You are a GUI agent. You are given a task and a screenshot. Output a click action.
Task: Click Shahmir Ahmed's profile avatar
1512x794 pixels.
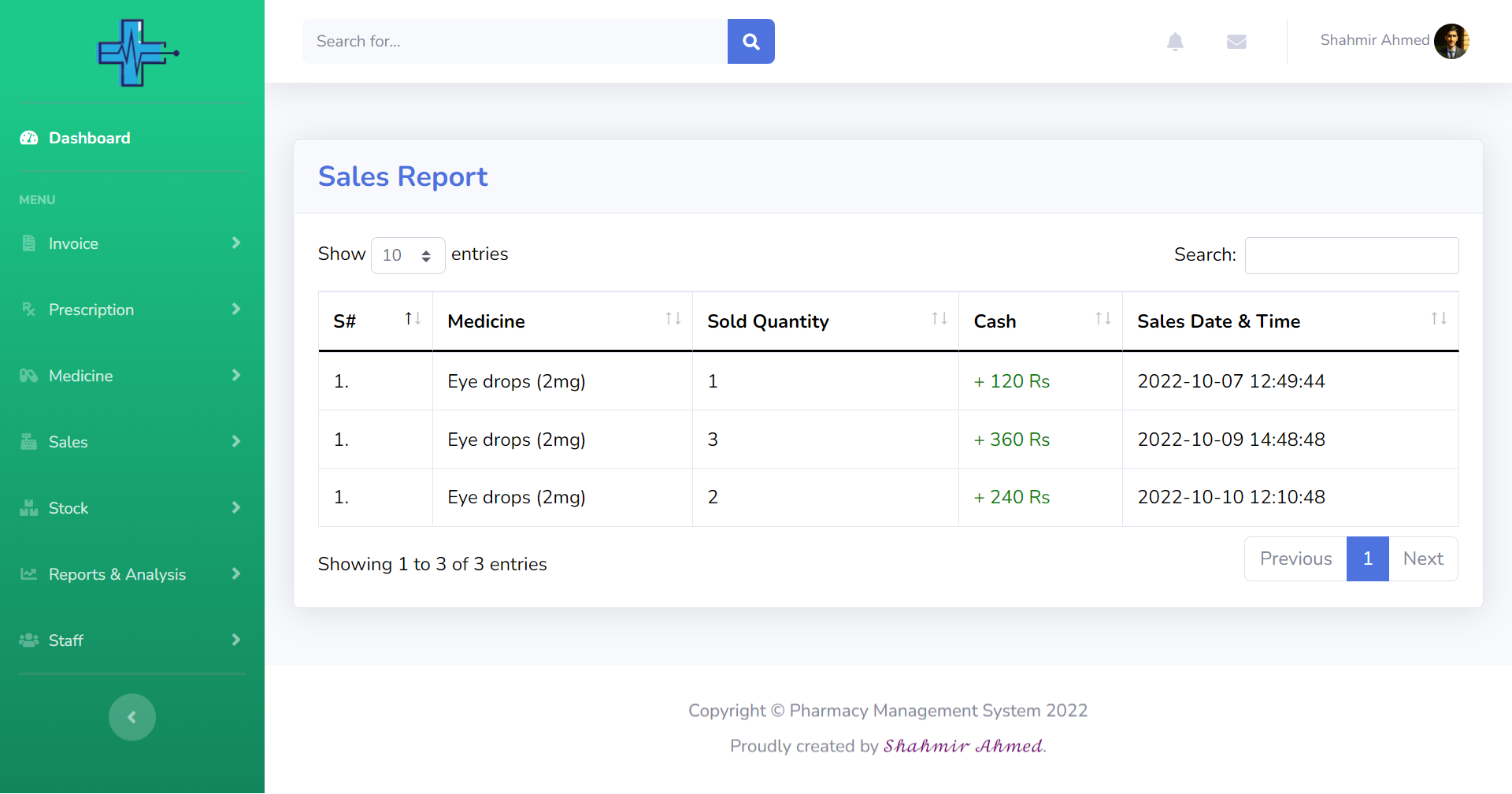pos(1451,41)
